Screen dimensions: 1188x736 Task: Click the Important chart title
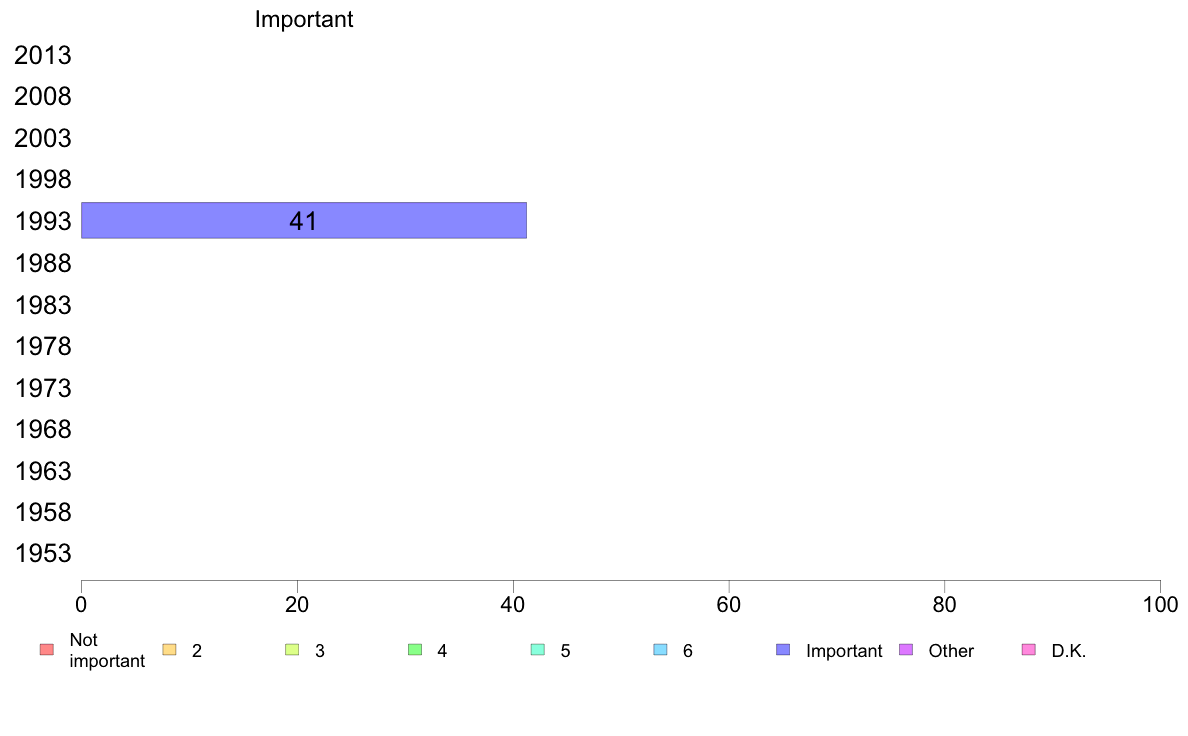point(304,19)
